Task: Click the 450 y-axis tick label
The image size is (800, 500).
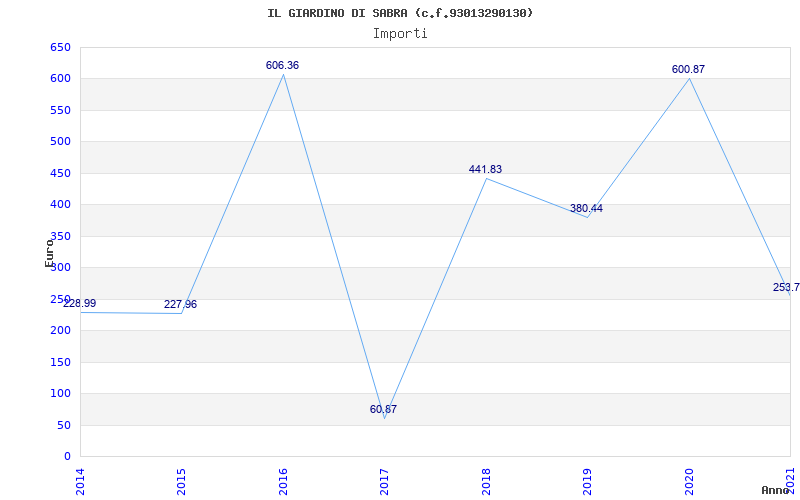Action: click(60, 173)
